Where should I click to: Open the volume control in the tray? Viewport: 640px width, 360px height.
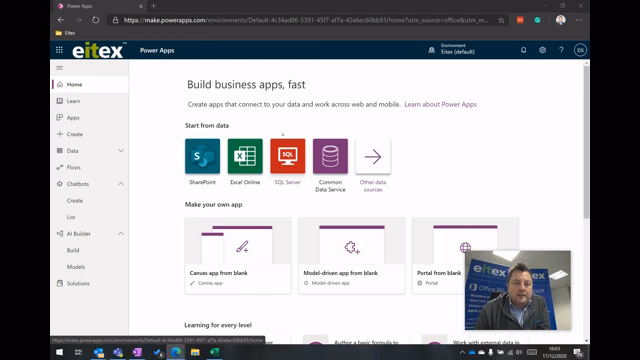(x=519, y=353)
